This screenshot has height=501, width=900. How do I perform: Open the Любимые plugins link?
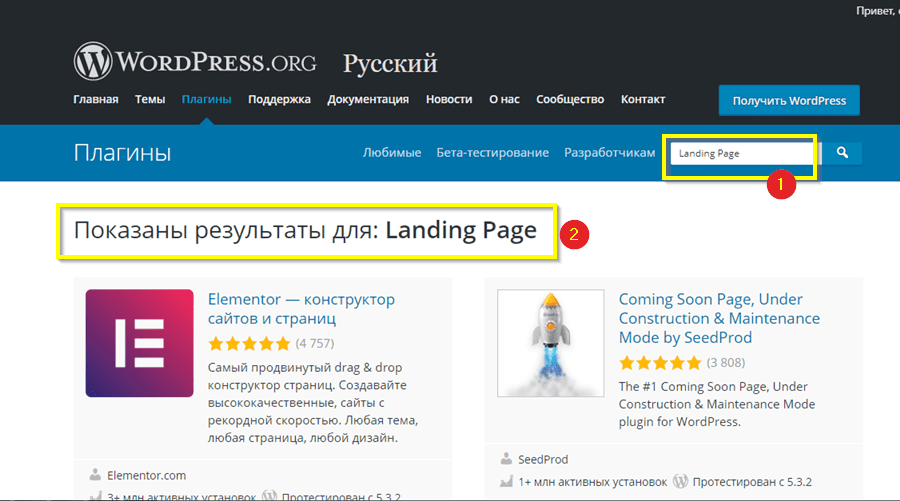click(x=392, y=153)
